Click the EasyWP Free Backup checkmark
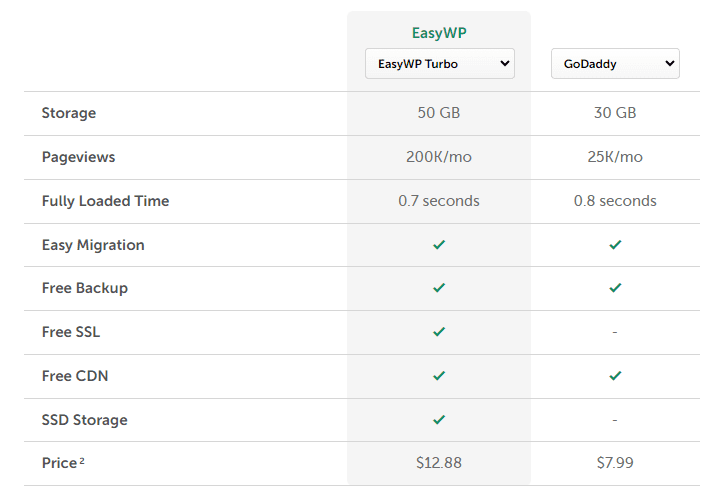 439,287
